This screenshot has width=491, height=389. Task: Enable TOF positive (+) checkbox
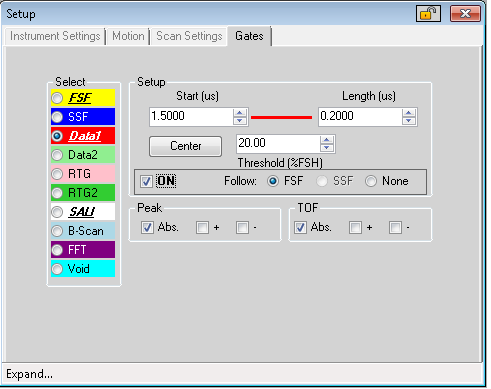[x=355, y=228]
